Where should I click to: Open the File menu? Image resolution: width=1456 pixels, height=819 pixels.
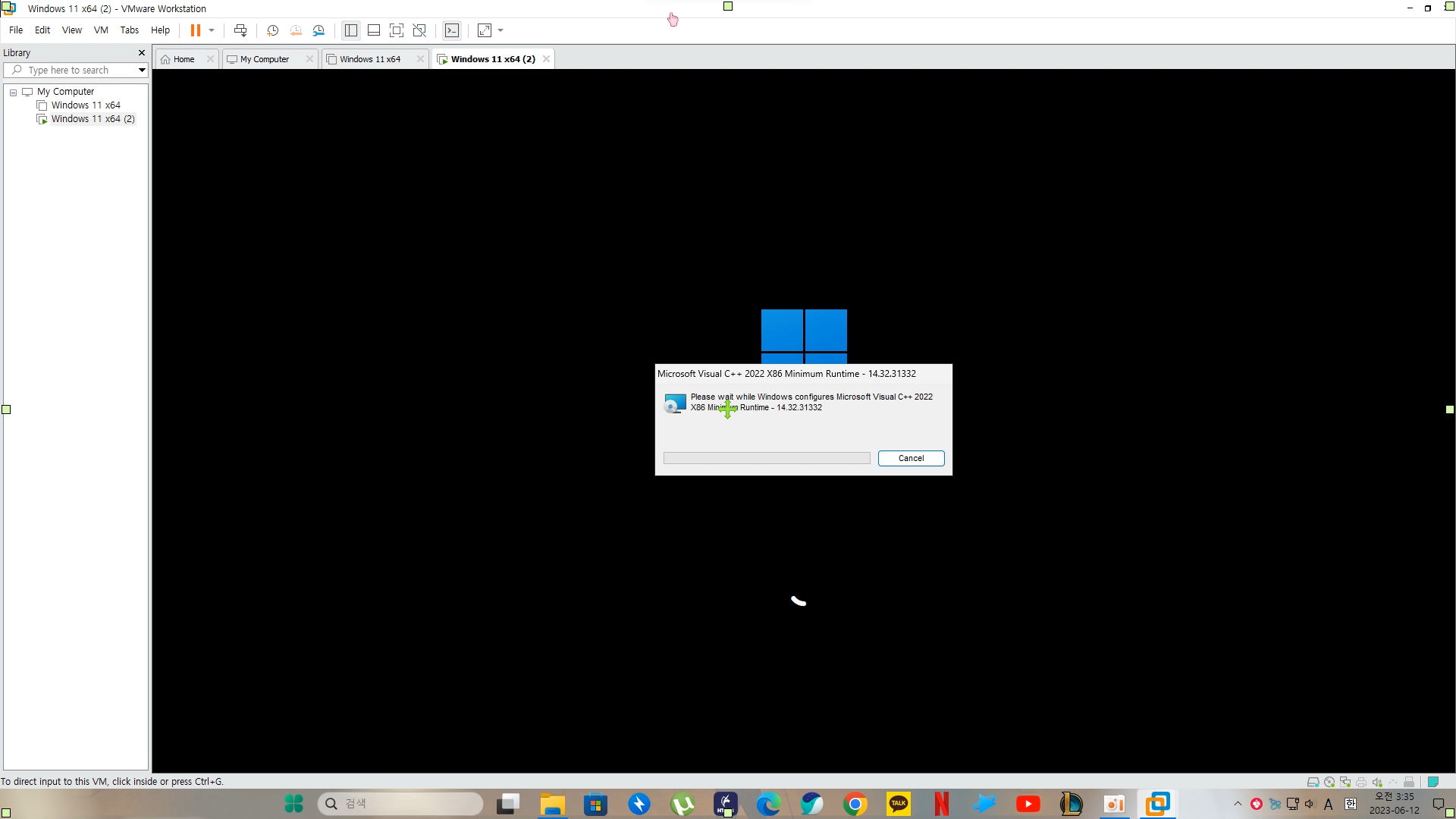16,30
